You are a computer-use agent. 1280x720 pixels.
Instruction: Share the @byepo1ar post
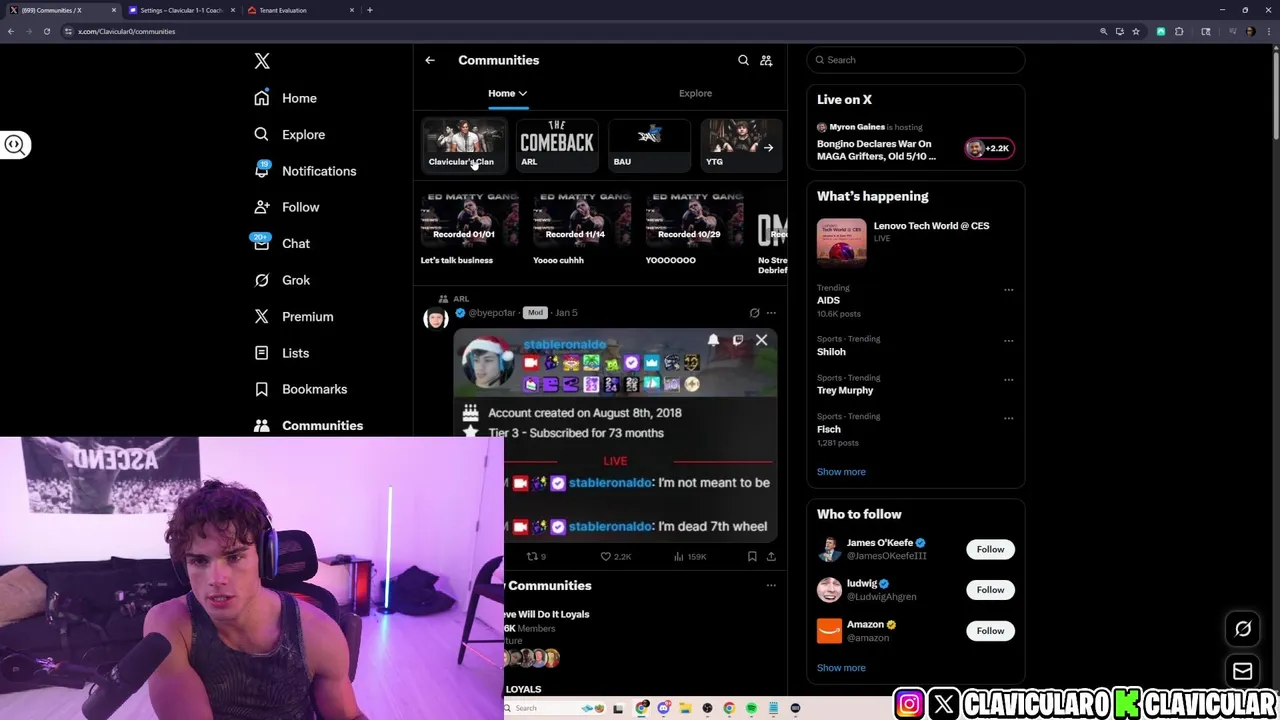771,556
